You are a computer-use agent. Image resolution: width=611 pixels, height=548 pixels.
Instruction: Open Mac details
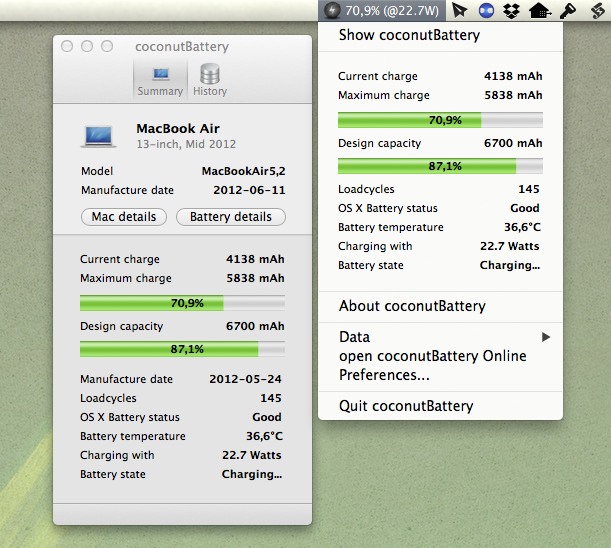pyautogui.click(x=124, y=217)
